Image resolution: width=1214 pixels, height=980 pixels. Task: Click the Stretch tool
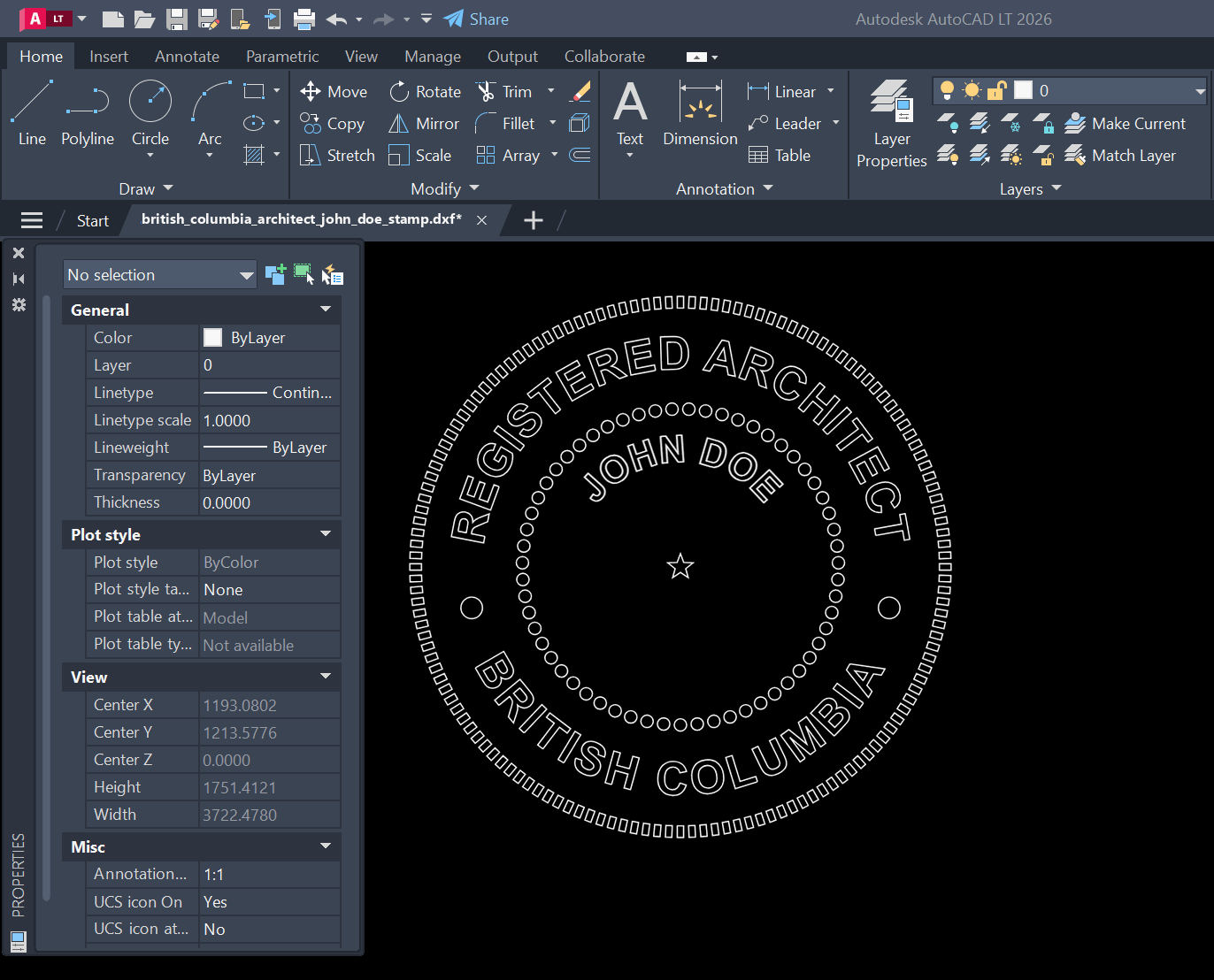(x=337, y=155)
